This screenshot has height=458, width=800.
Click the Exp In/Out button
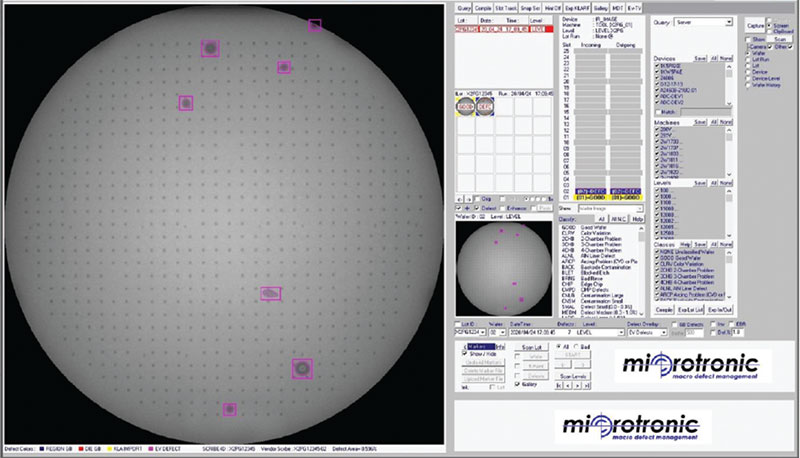tap(719, 310)
